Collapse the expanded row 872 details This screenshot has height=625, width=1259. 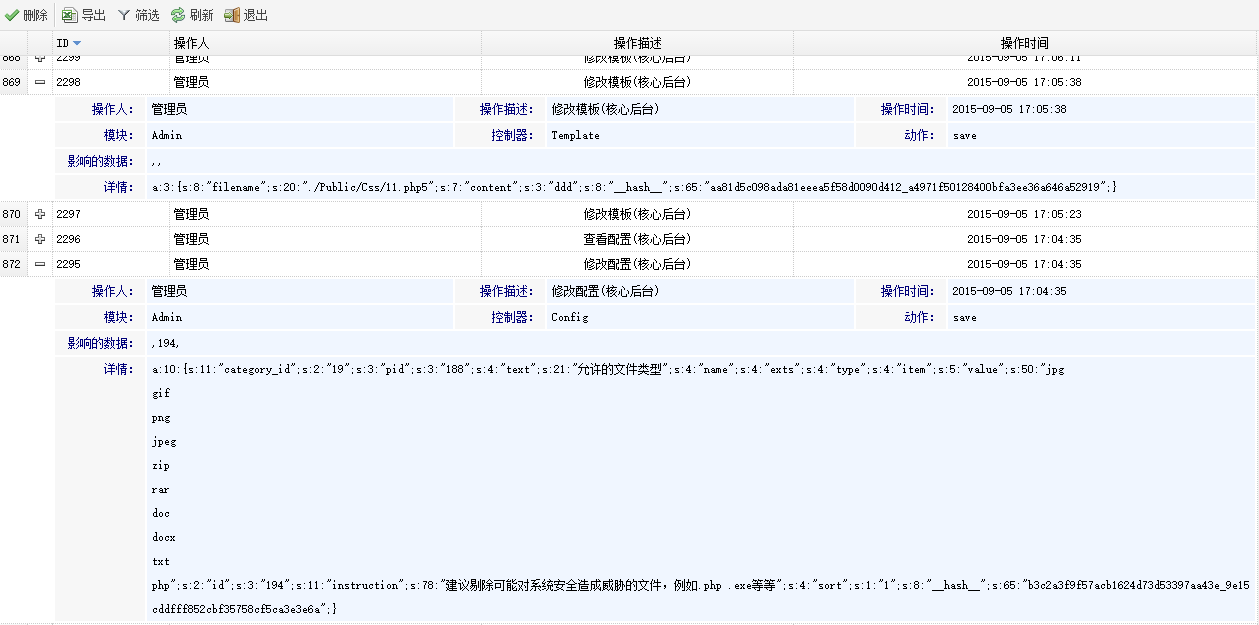pyautogui.click(x=40, y=264)
